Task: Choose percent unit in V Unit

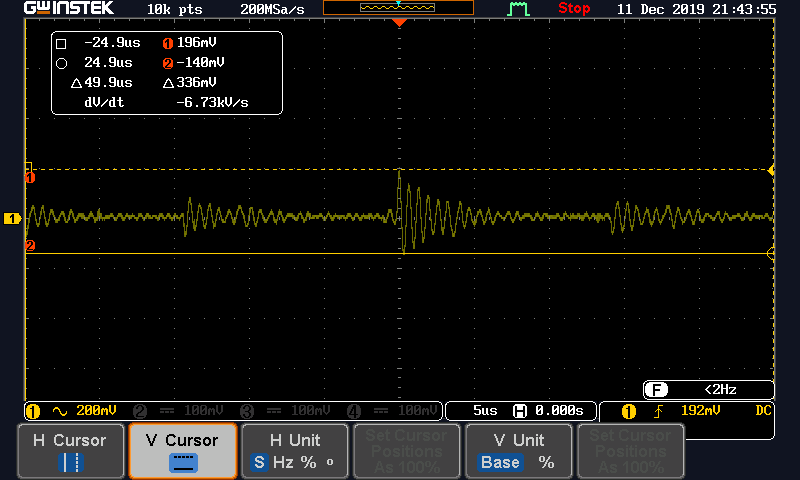Action: pos(546,463)
